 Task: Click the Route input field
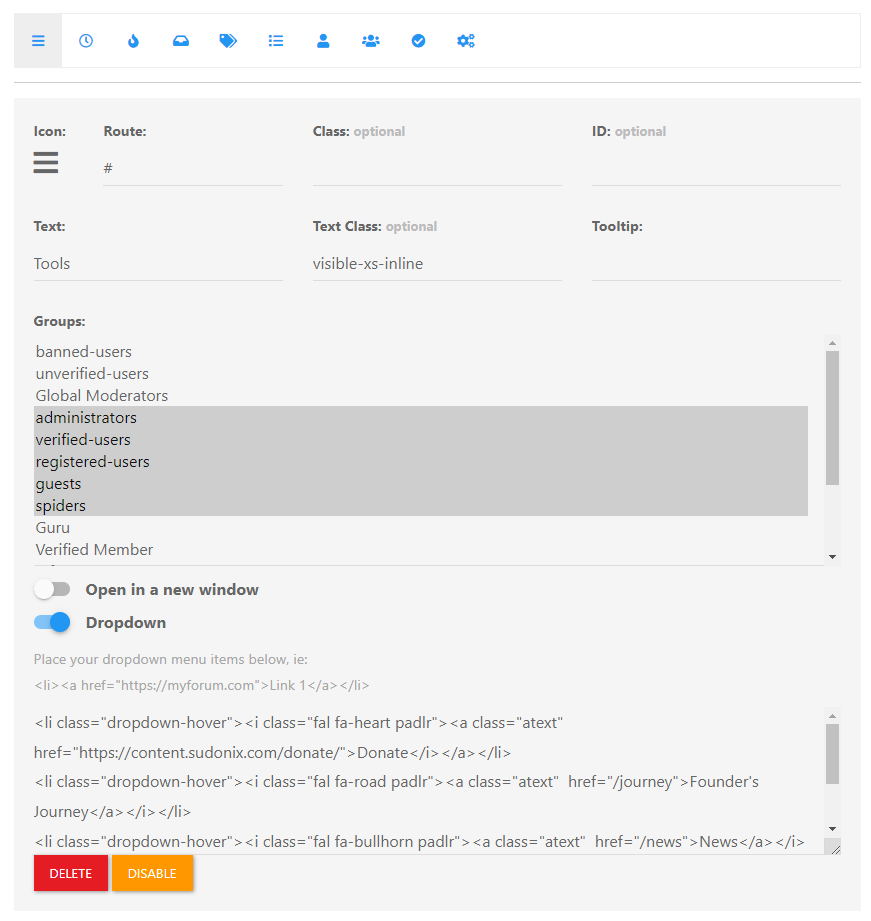tap(192, 168)
